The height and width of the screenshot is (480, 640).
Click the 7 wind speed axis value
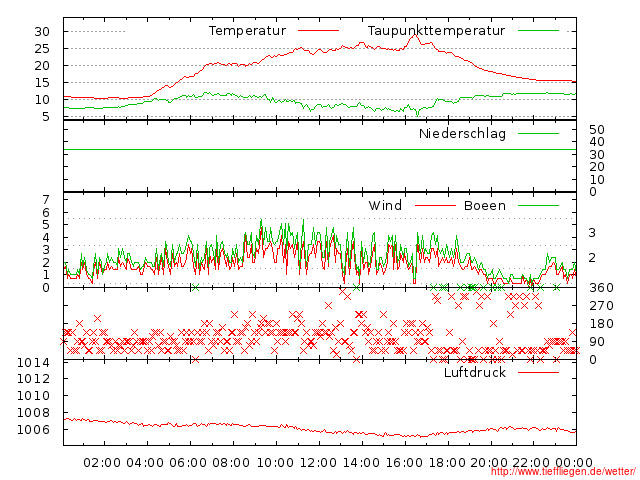point(46,200)
